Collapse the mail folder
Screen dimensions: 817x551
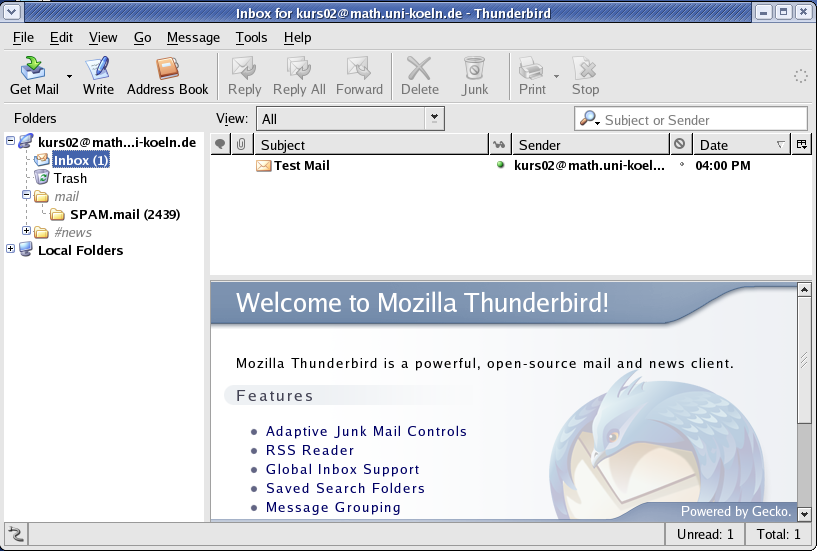(x=27, y=194)
